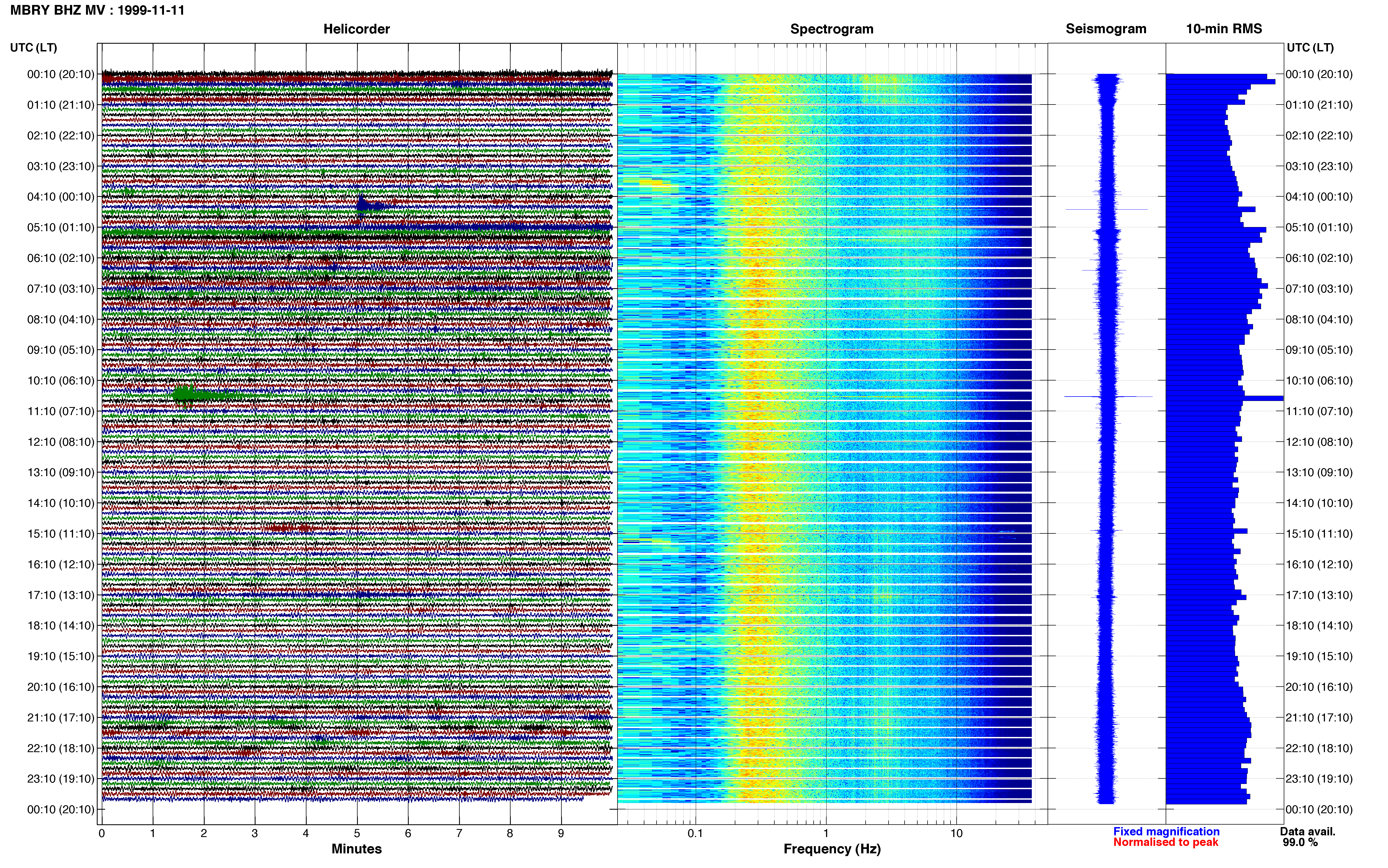Click the minute 9 tick label on helicorder
This screenshot has width=1388, height=868.
click(561, 833)
